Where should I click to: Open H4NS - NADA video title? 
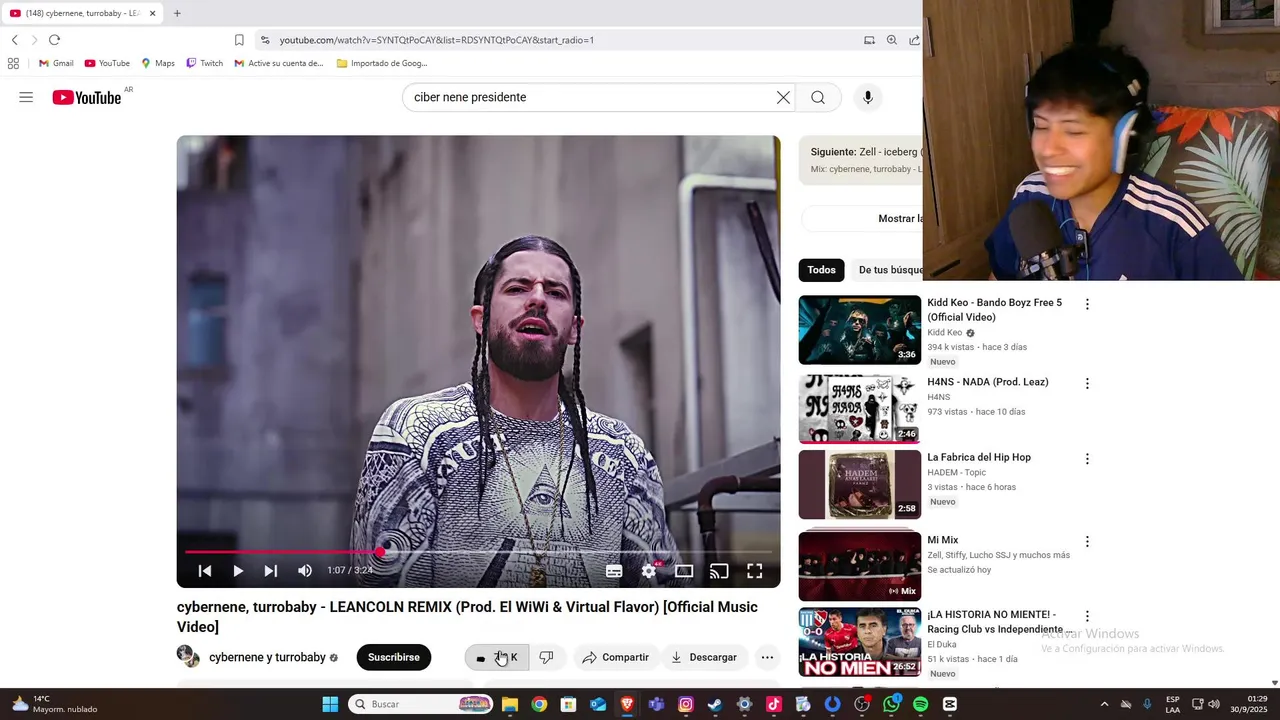(x=987, y=382)
